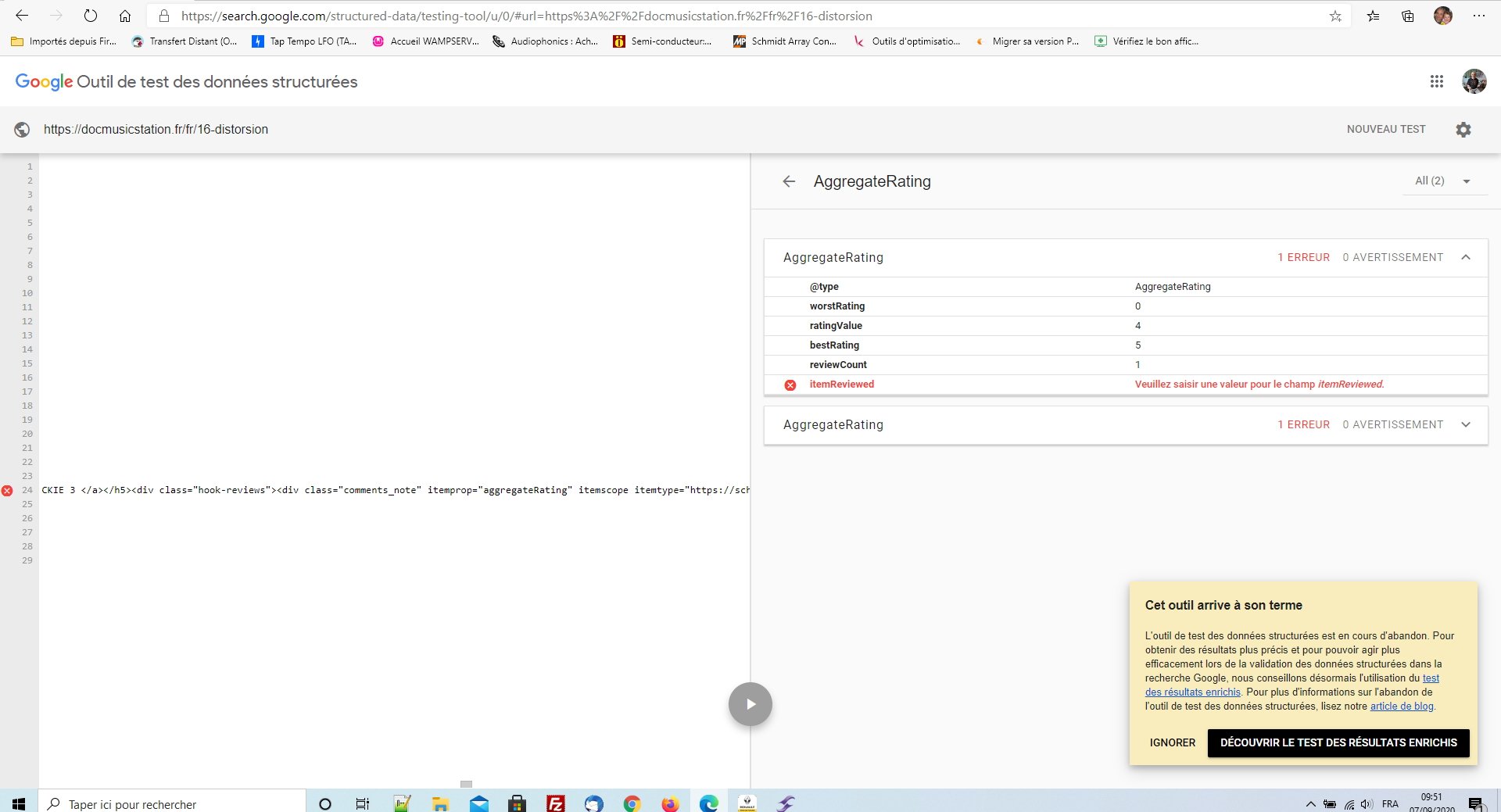Open the Vérifiez le bon affic... bookmark
1501x812 pixels.
pos(1147,41)
